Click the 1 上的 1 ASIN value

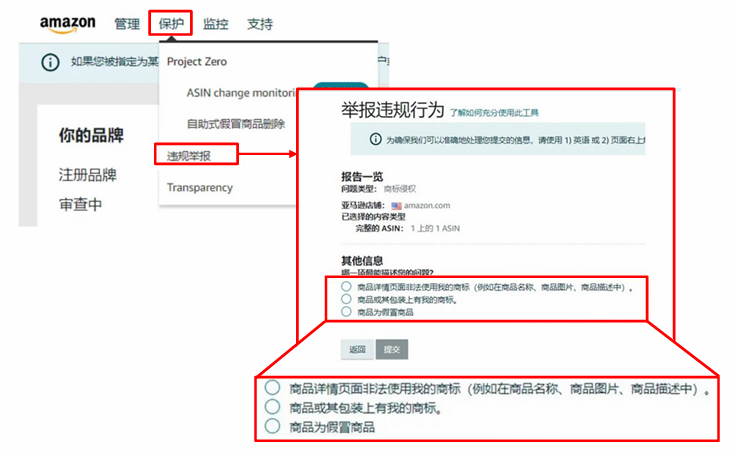pyautogui.click(x=435, y=229)
